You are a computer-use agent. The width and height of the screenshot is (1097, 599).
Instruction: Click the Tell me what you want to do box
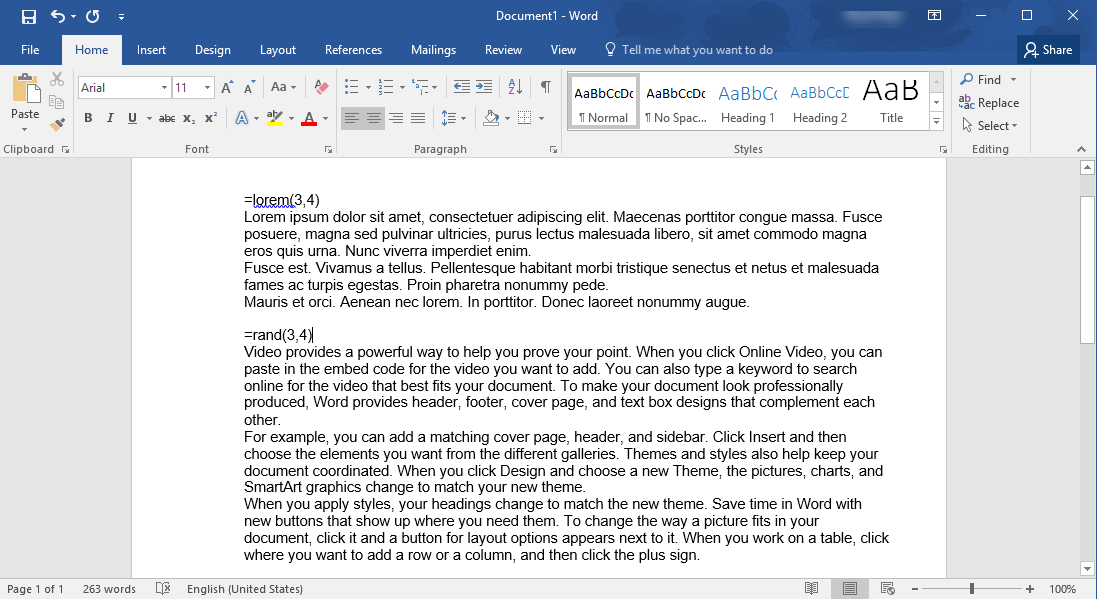point(689,50)
